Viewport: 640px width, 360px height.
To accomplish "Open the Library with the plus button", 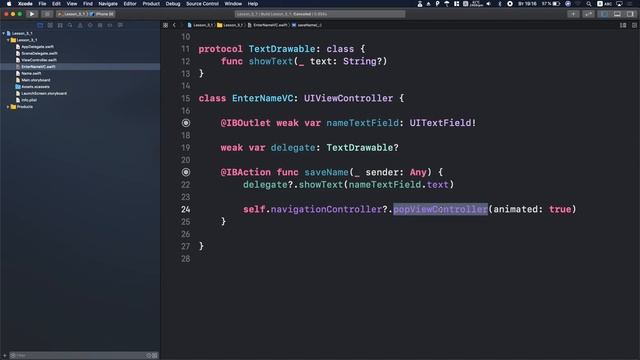I will [x=573, y=14].
